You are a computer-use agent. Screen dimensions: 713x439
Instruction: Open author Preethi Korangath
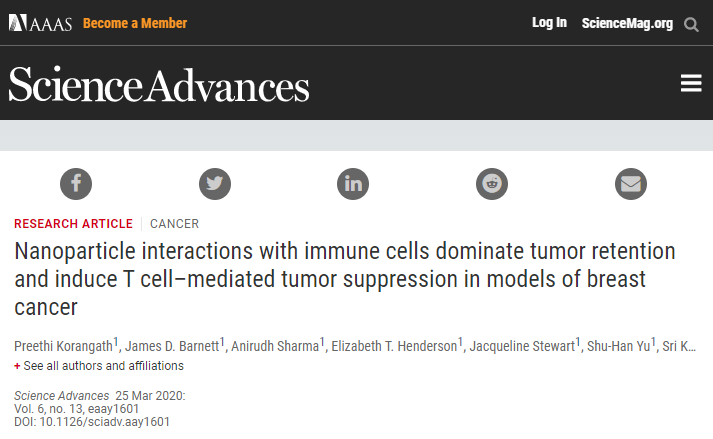63,346
